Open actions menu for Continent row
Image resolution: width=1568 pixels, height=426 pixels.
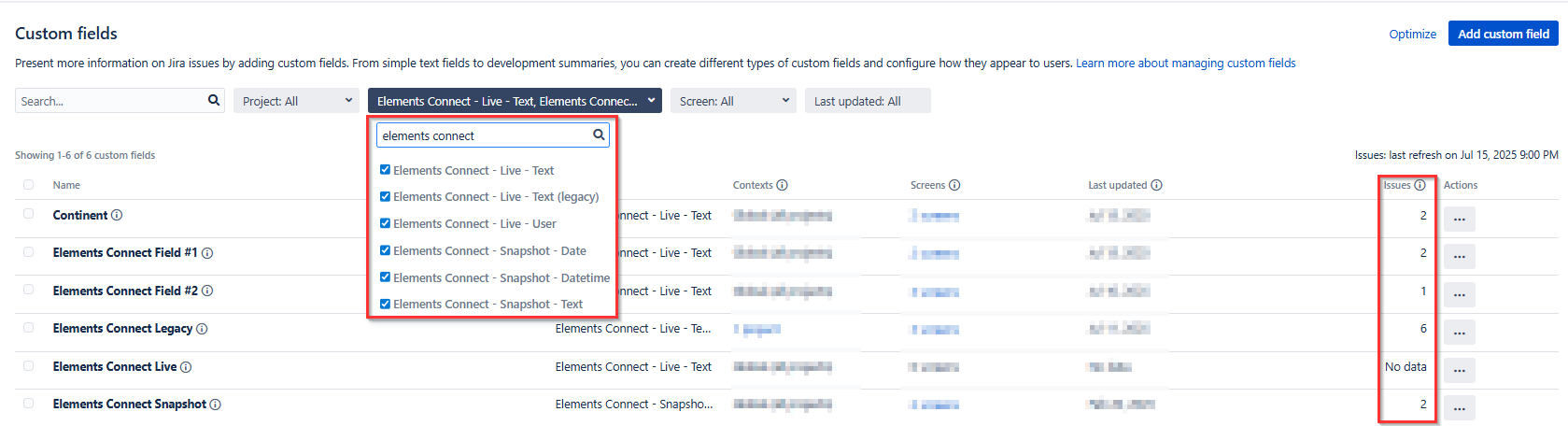[1459, 220]
